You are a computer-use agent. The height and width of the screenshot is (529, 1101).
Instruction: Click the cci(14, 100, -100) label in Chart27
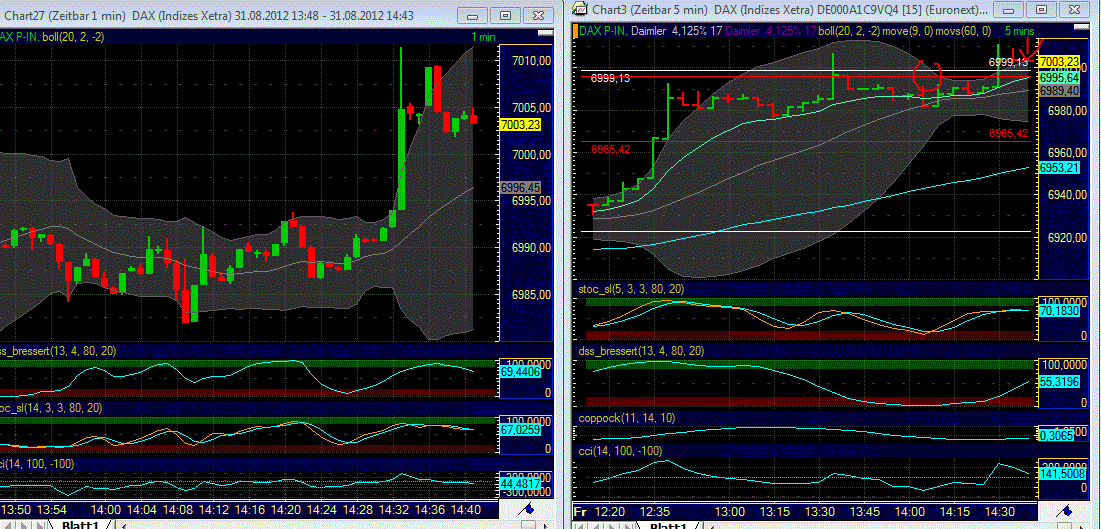(37, 463)
